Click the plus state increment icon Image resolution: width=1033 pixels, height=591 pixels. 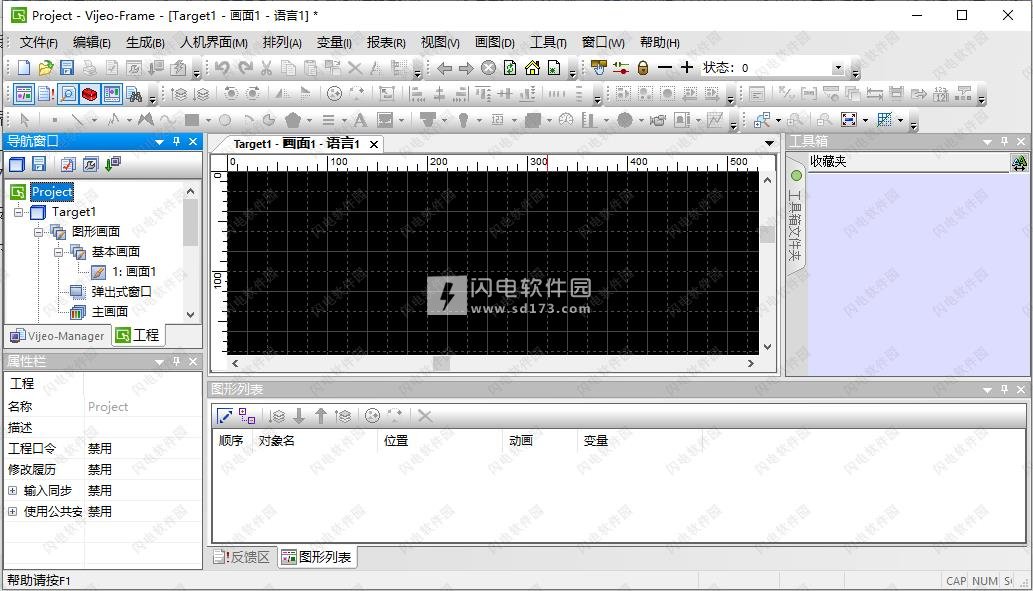point(686,67)
